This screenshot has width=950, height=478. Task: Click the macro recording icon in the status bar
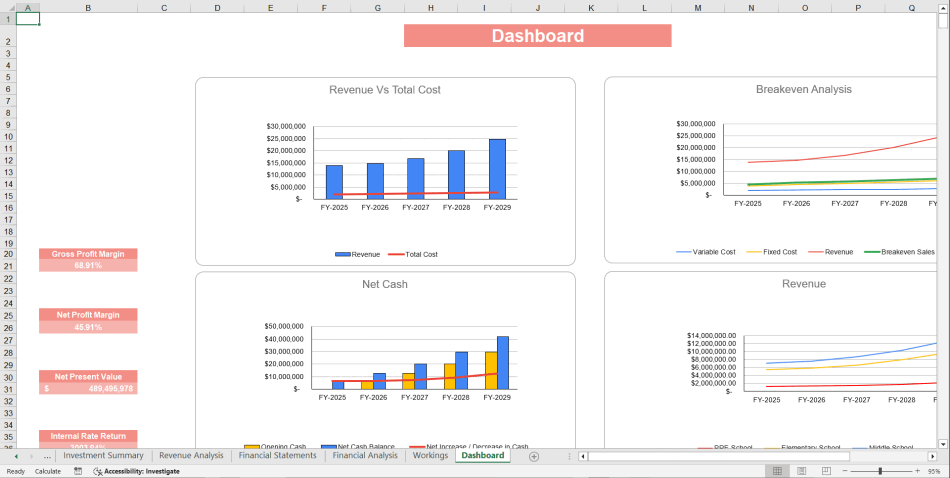tap(78, 471)
